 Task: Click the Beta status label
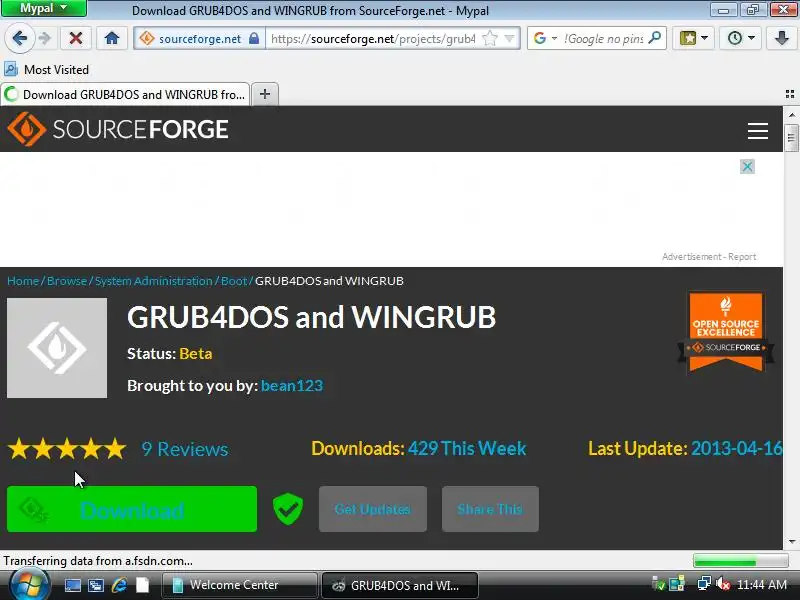[x=195, y=354]
